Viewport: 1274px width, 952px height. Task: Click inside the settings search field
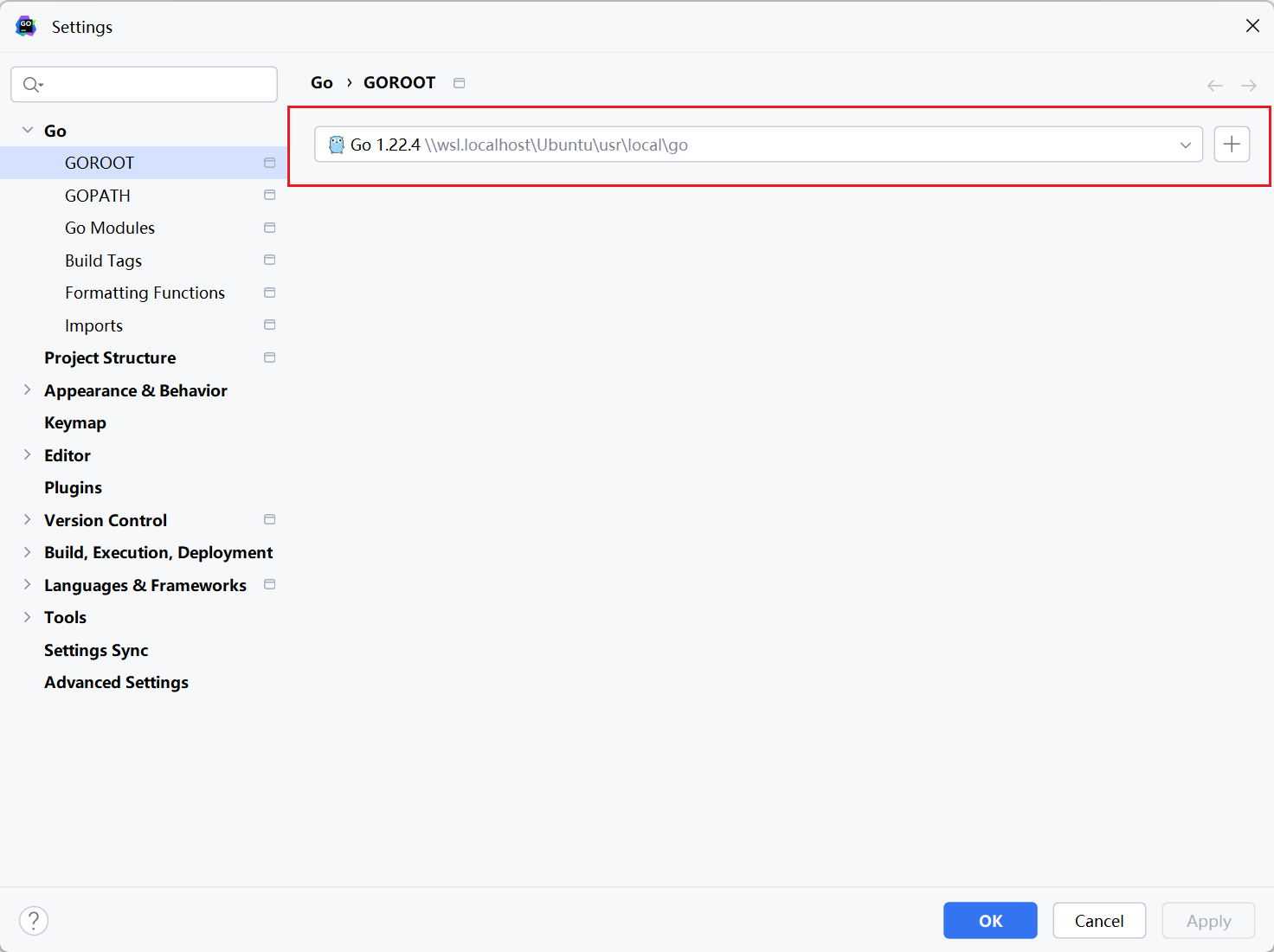156,84
